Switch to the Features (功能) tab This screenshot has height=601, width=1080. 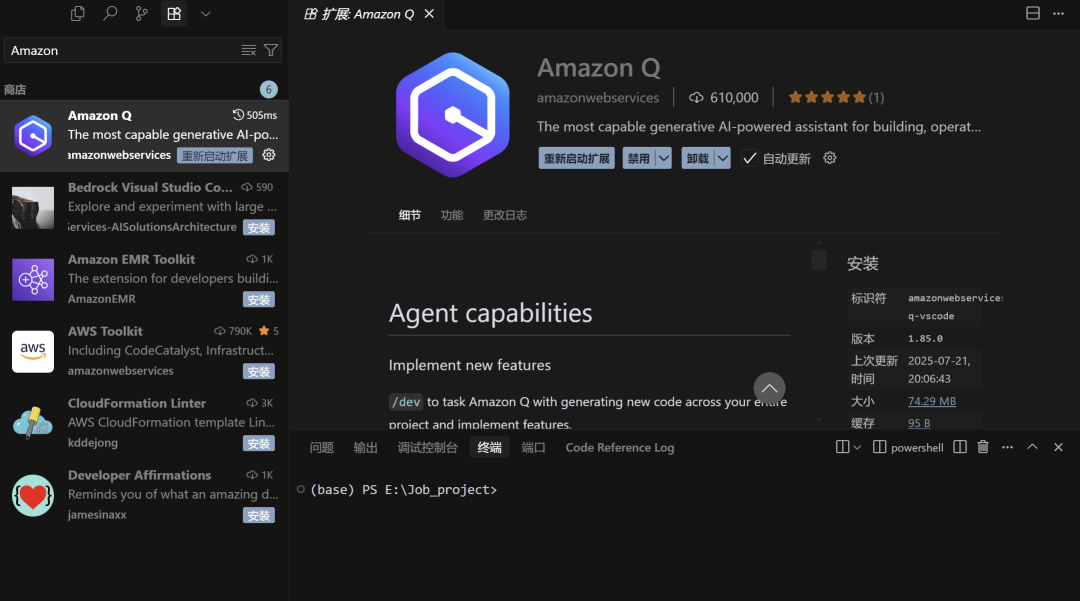coord(452,215)
